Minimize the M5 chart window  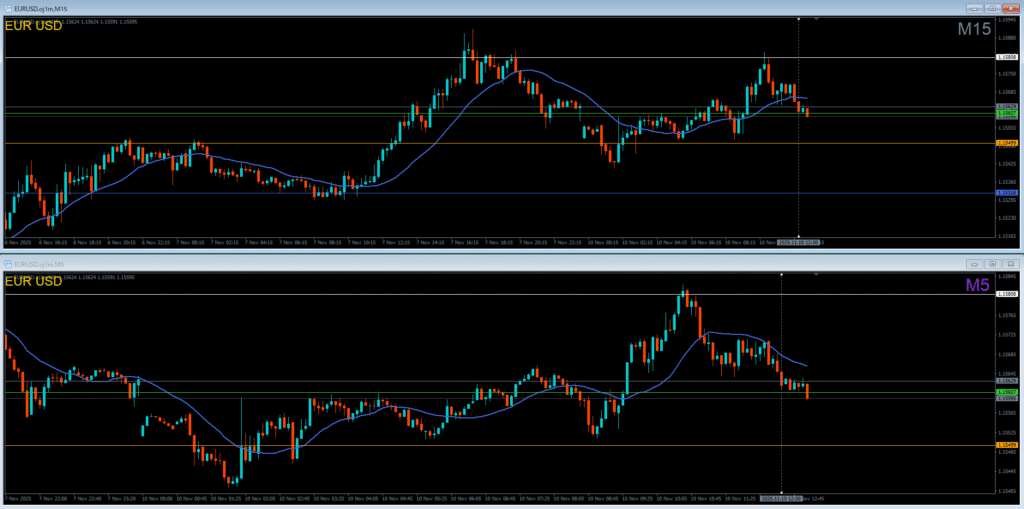click(974, 264)
